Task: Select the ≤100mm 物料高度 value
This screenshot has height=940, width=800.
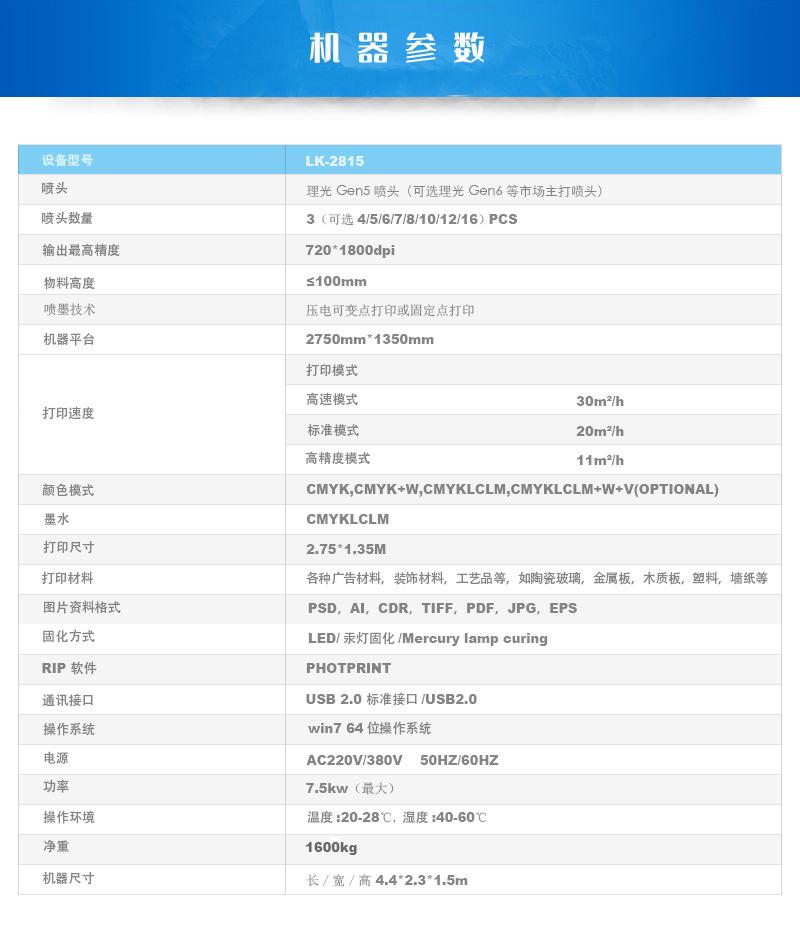Action: (330, 281)
